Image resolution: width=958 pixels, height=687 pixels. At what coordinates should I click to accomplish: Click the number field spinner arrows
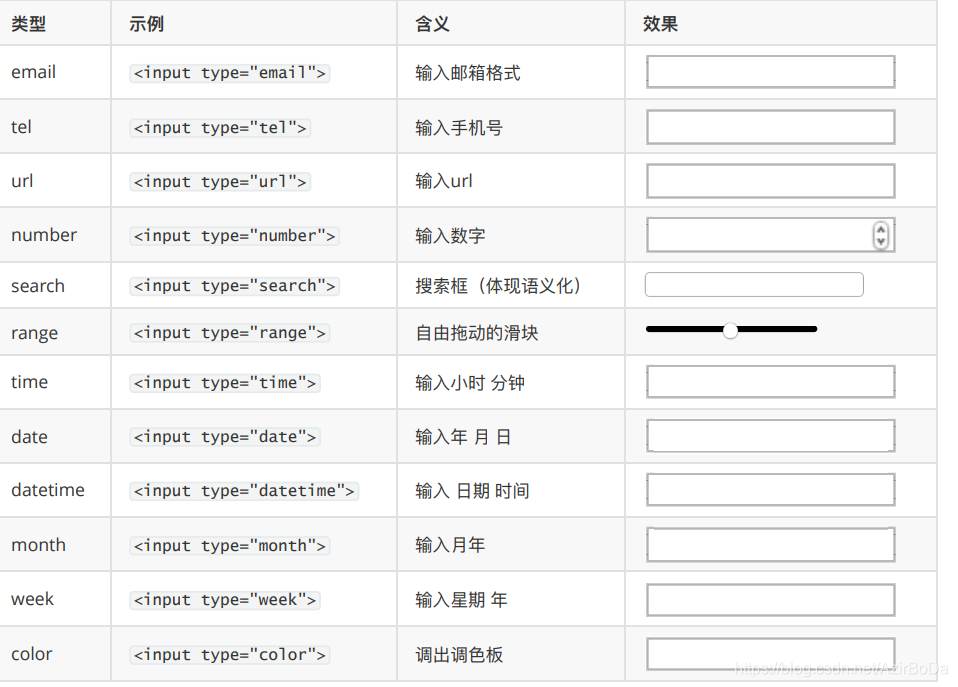tap(880, 235)
